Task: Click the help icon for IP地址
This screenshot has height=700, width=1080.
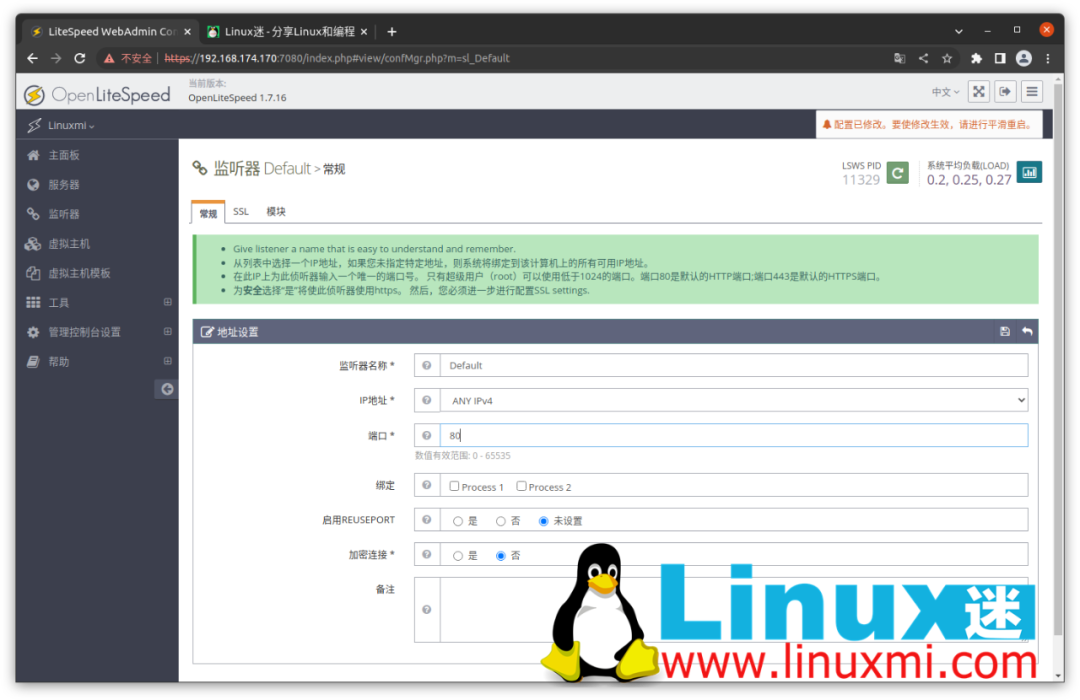Action: [427, 400]
